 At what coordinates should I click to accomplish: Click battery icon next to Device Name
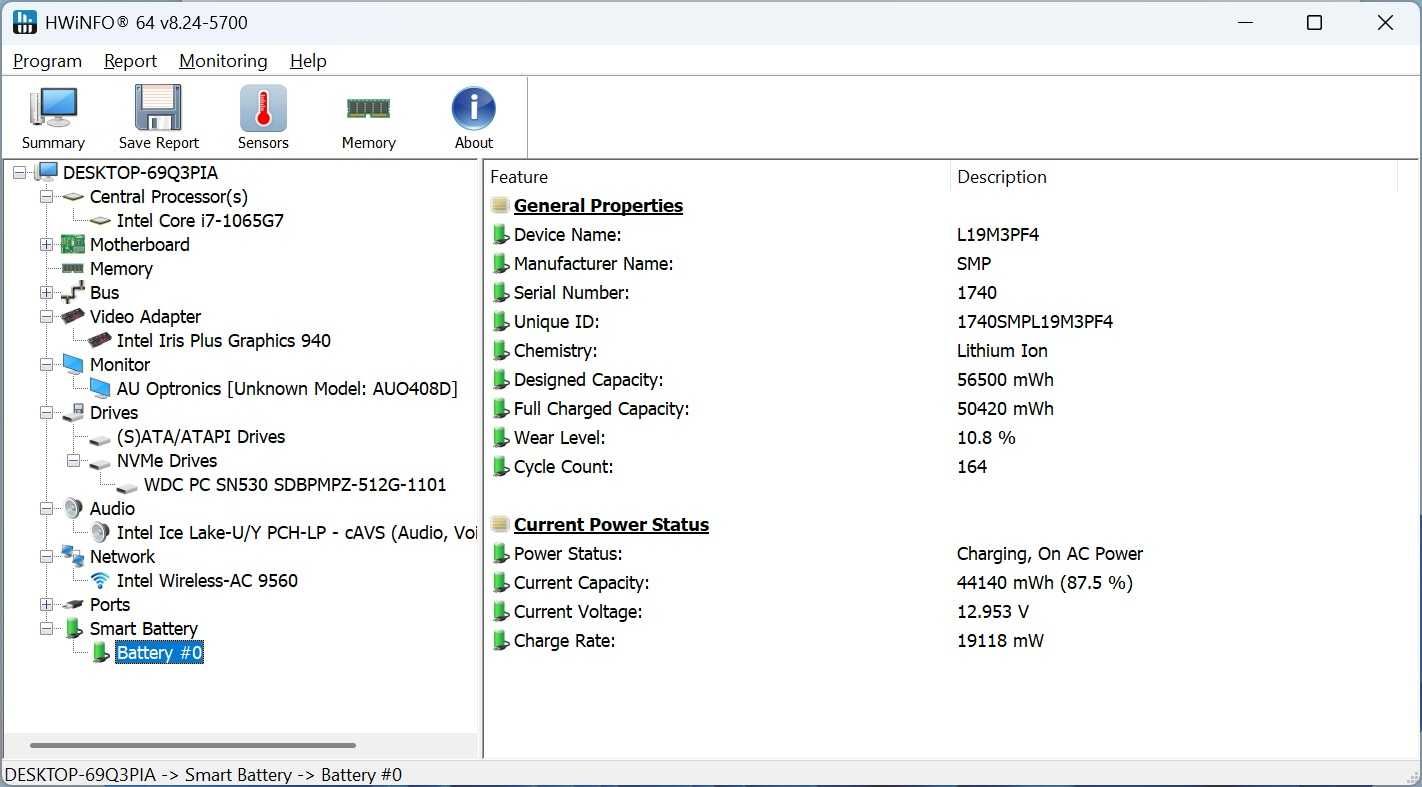click(x=501, y=235)
